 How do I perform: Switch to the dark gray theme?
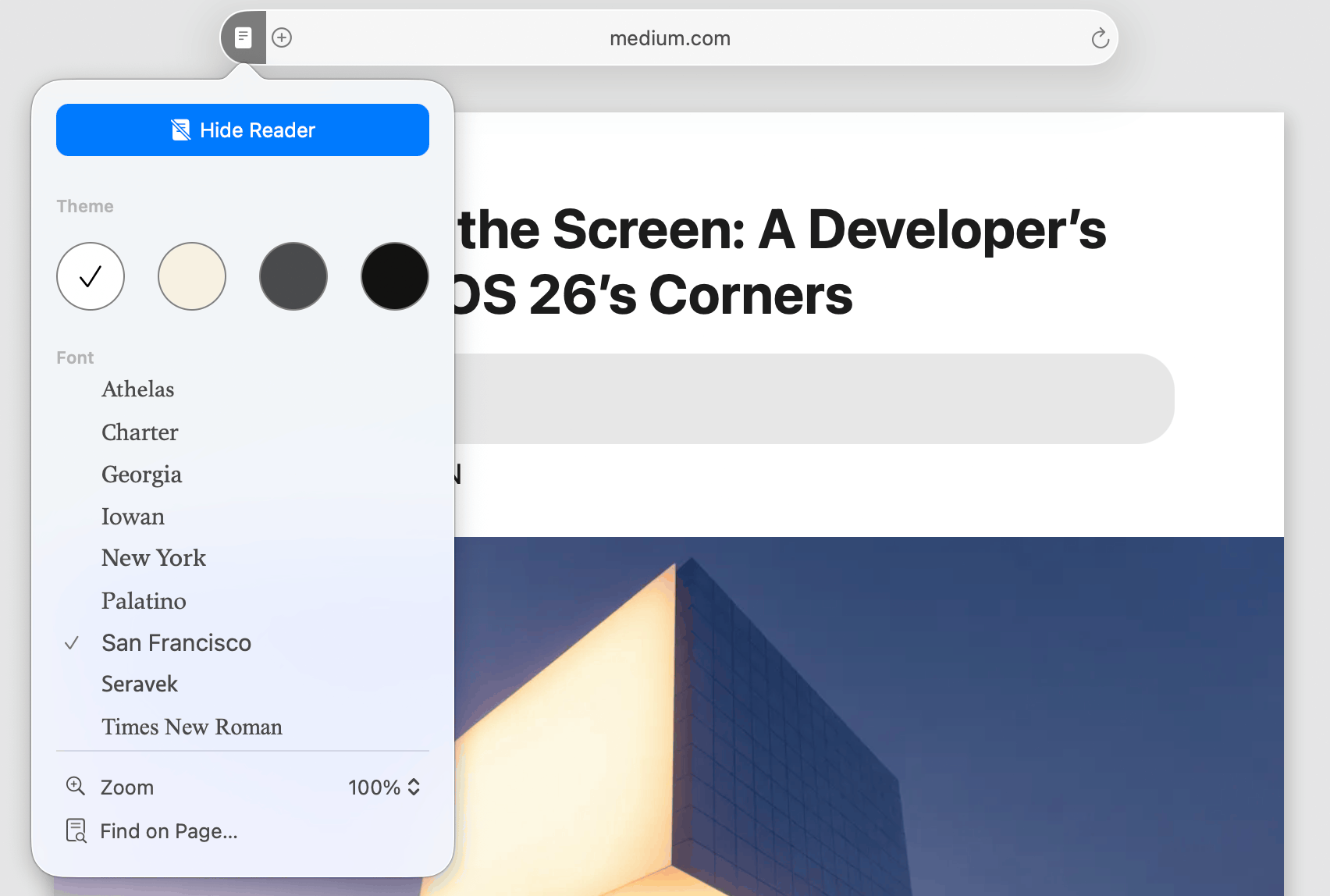click(293, 276)
